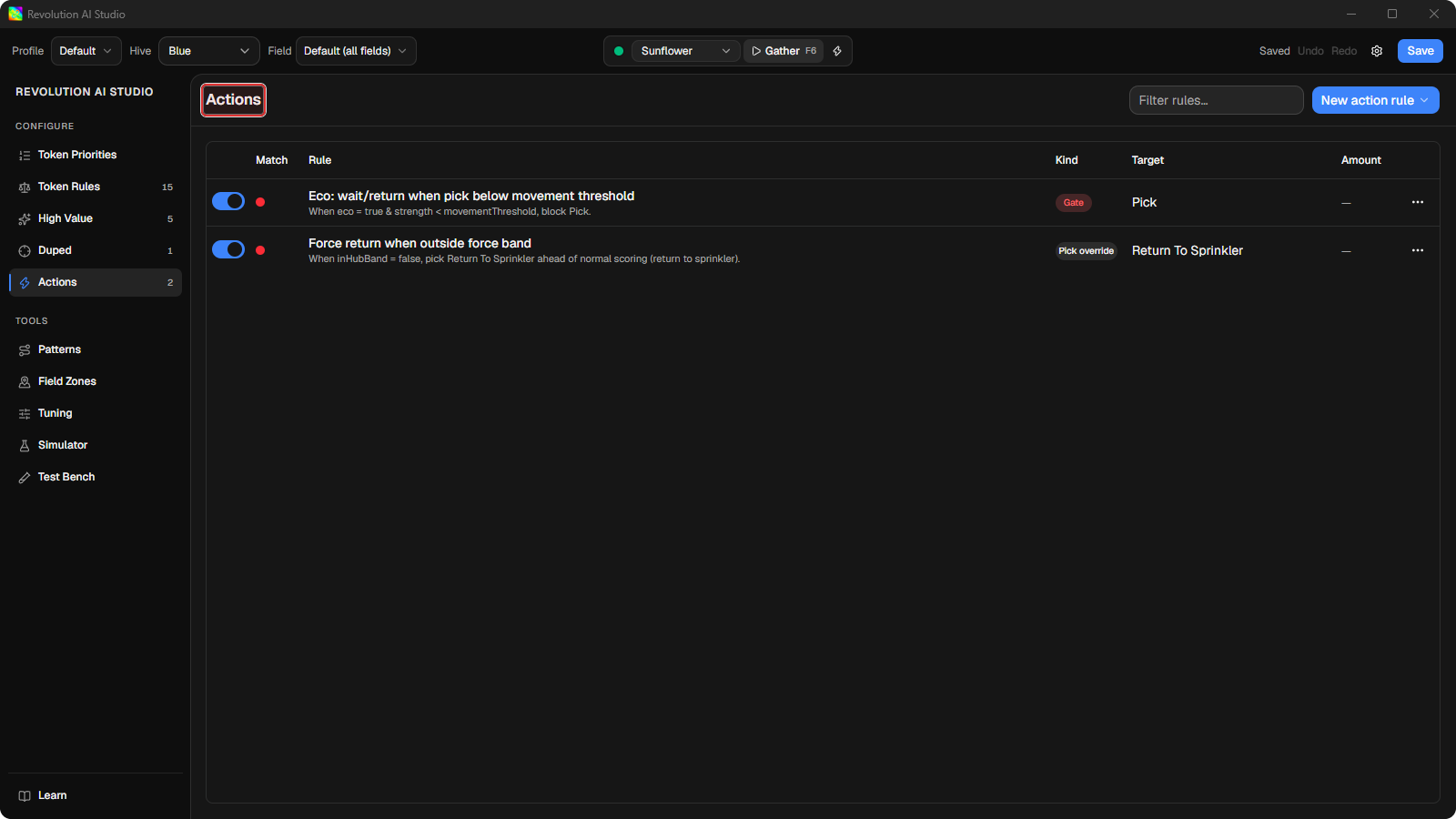
Task: Click the Kind column header
Action: click(1067, 160)
